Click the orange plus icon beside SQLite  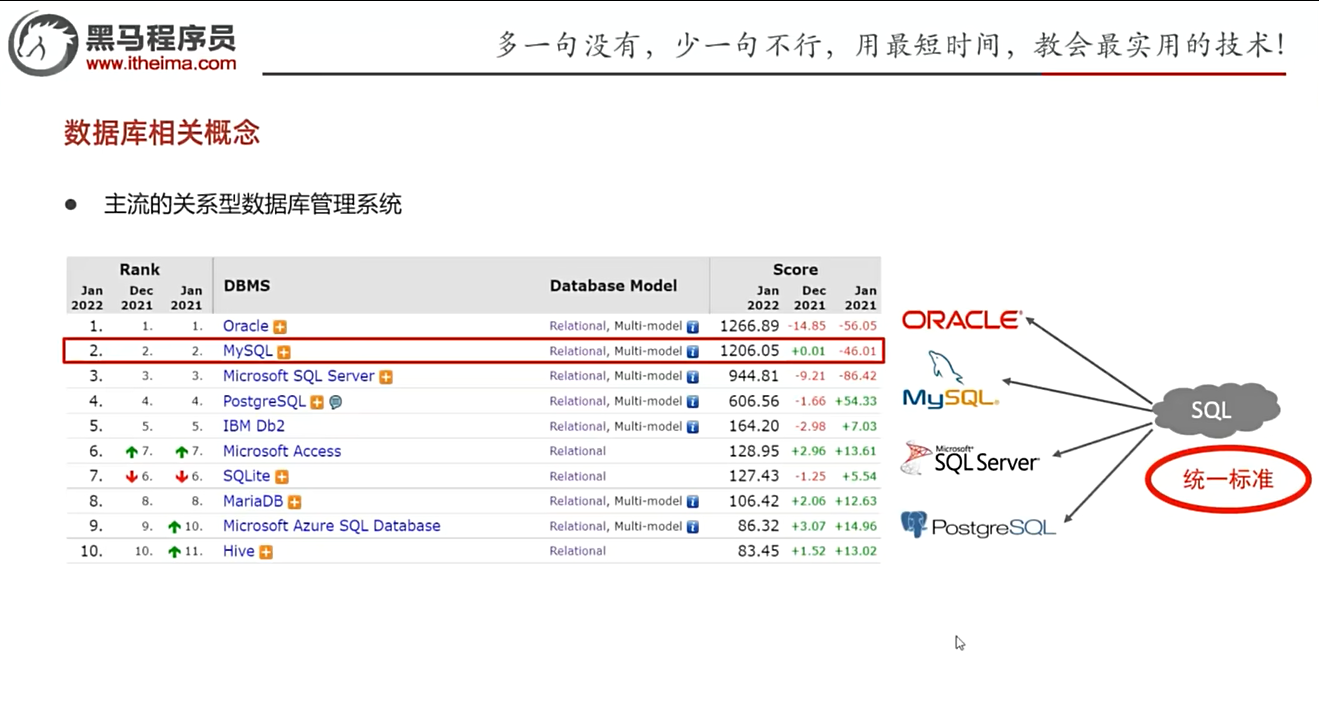pos(282,477)
